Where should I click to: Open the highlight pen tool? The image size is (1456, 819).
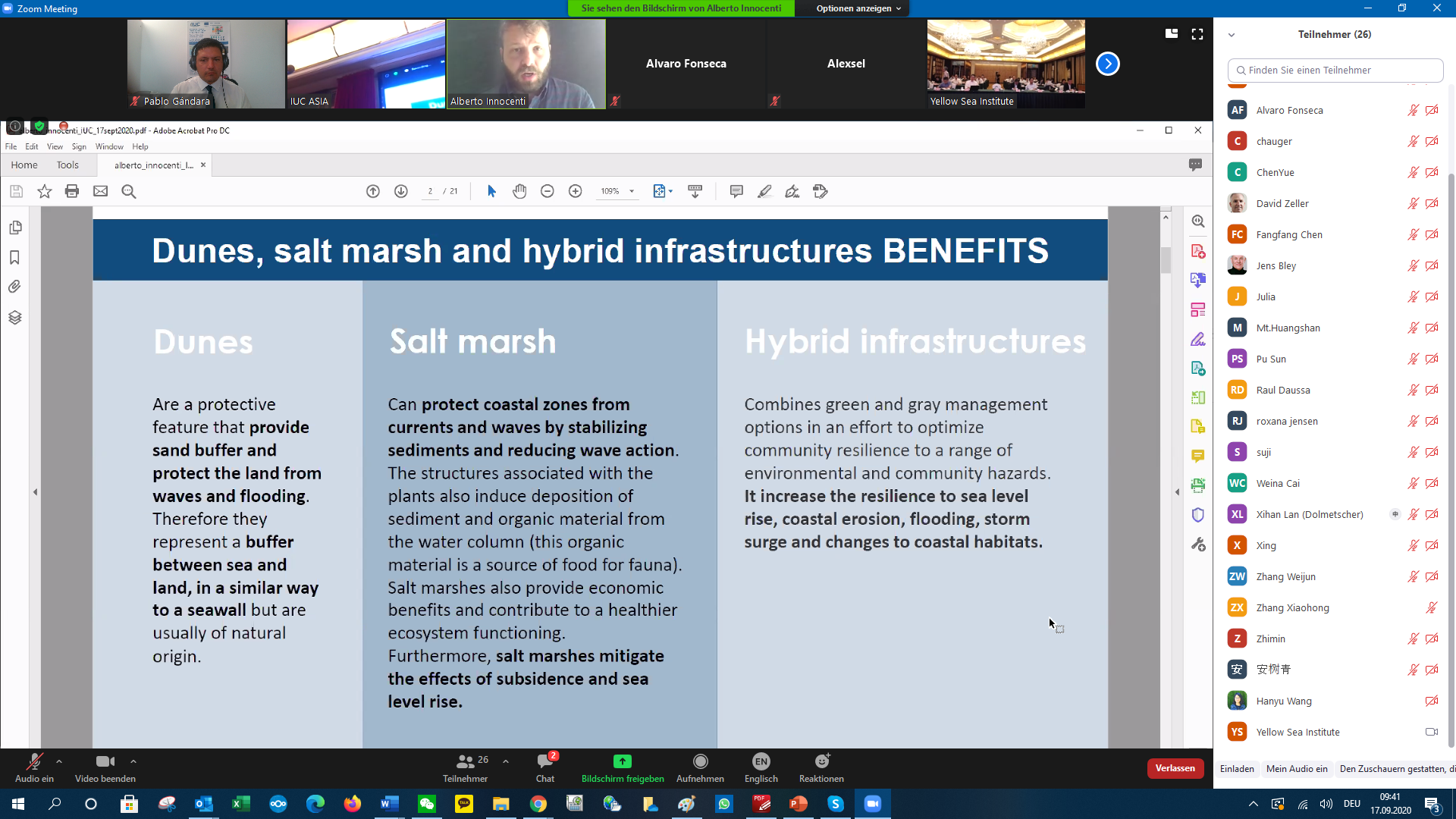(x=764, y=191)
